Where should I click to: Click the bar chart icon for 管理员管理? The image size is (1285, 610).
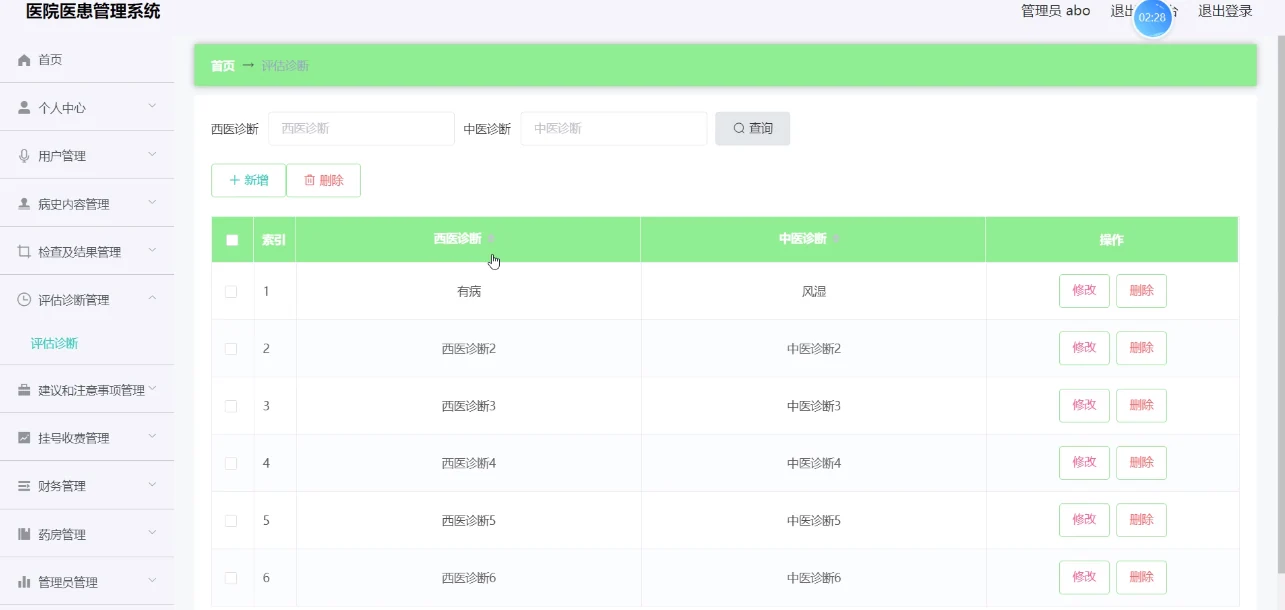pyautogui.click(x=25, y=581)
